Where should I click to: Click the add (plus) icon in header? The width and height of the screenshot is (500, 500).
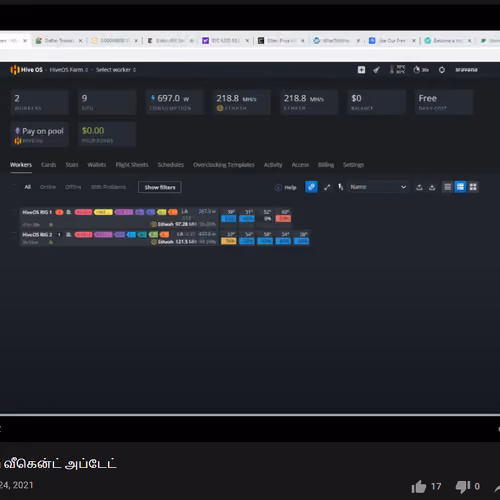pos(361,70)
